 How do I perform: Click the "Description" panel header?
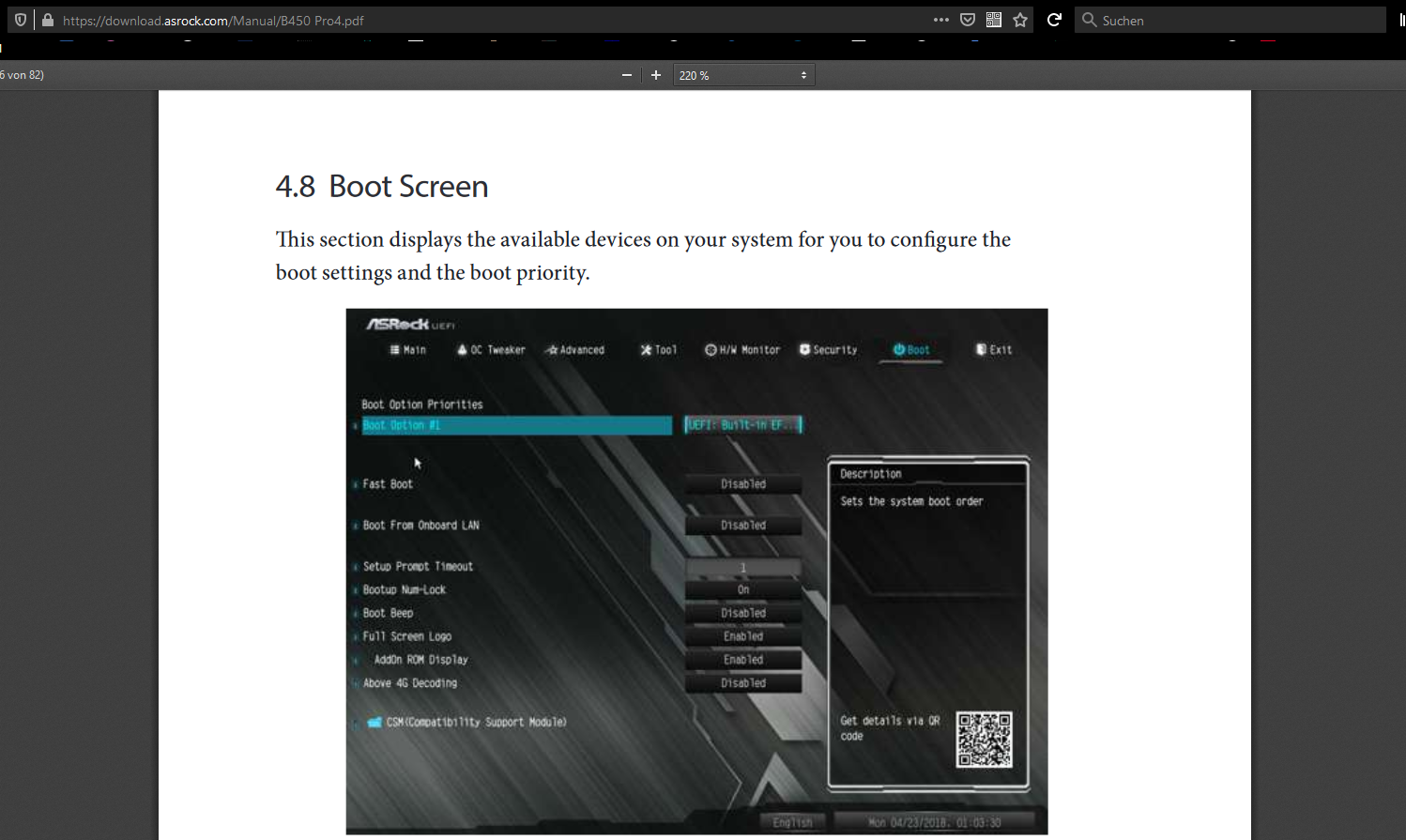(x=871, y=474)
